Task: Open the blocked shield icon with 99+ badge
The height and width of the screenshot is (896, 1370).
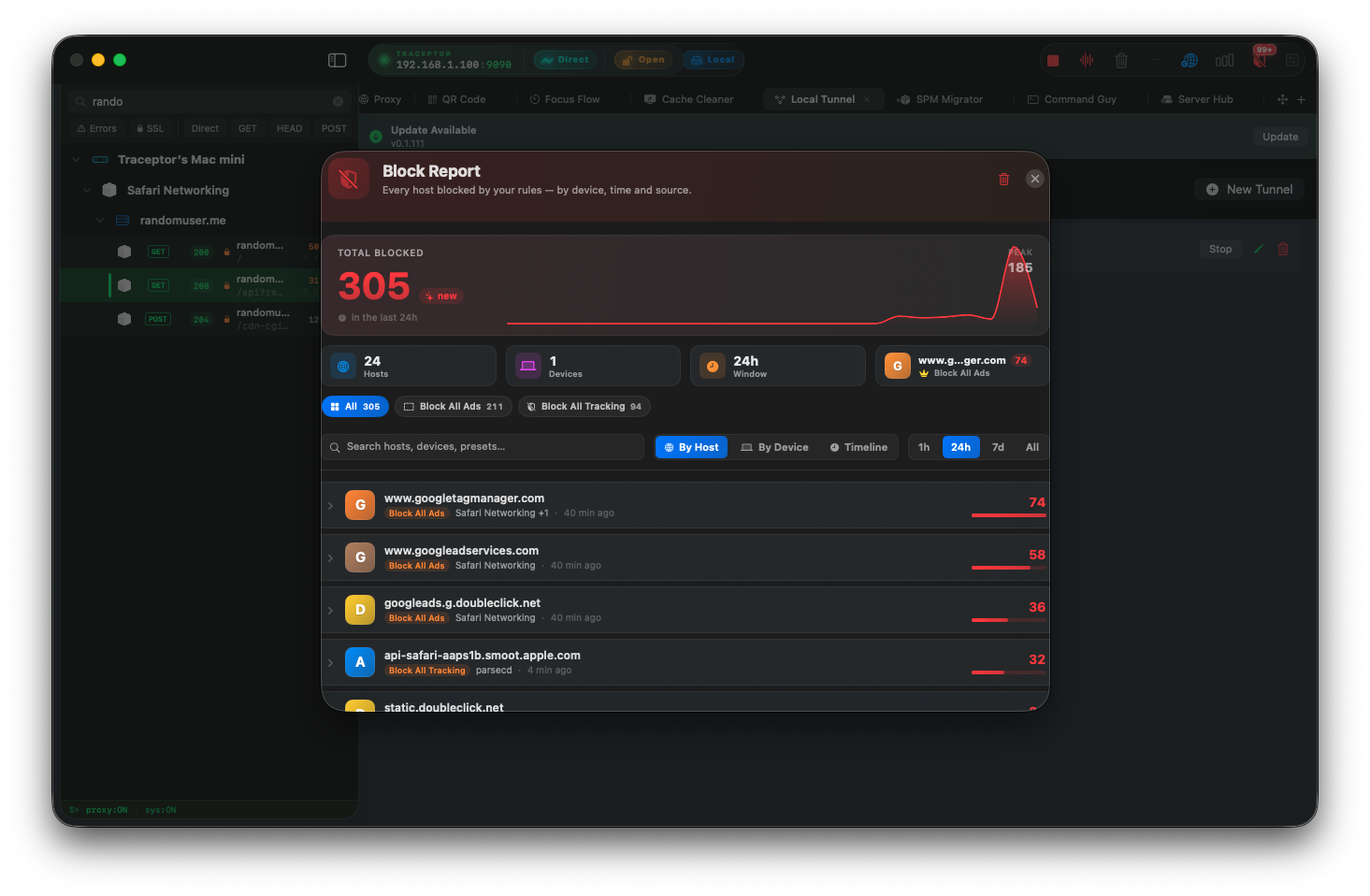Action: 1261,60
